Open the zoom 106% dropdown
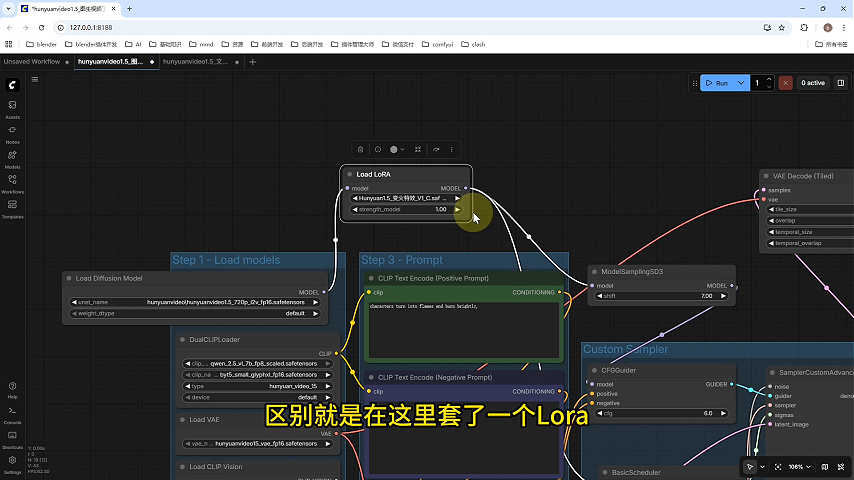854x480 pixels. point(800,467)
